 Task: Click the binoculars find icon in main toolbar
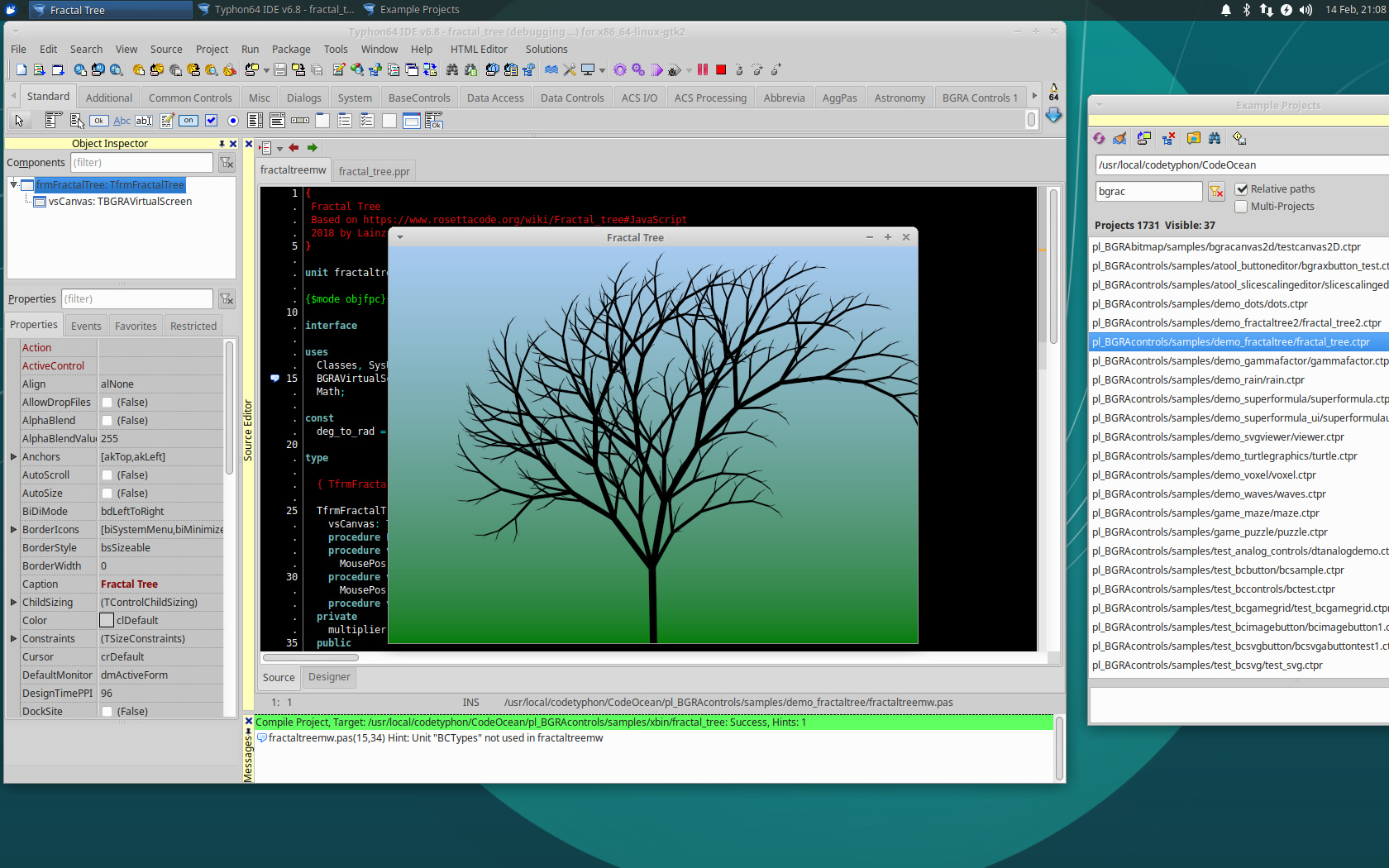click(x=452, y=70)
